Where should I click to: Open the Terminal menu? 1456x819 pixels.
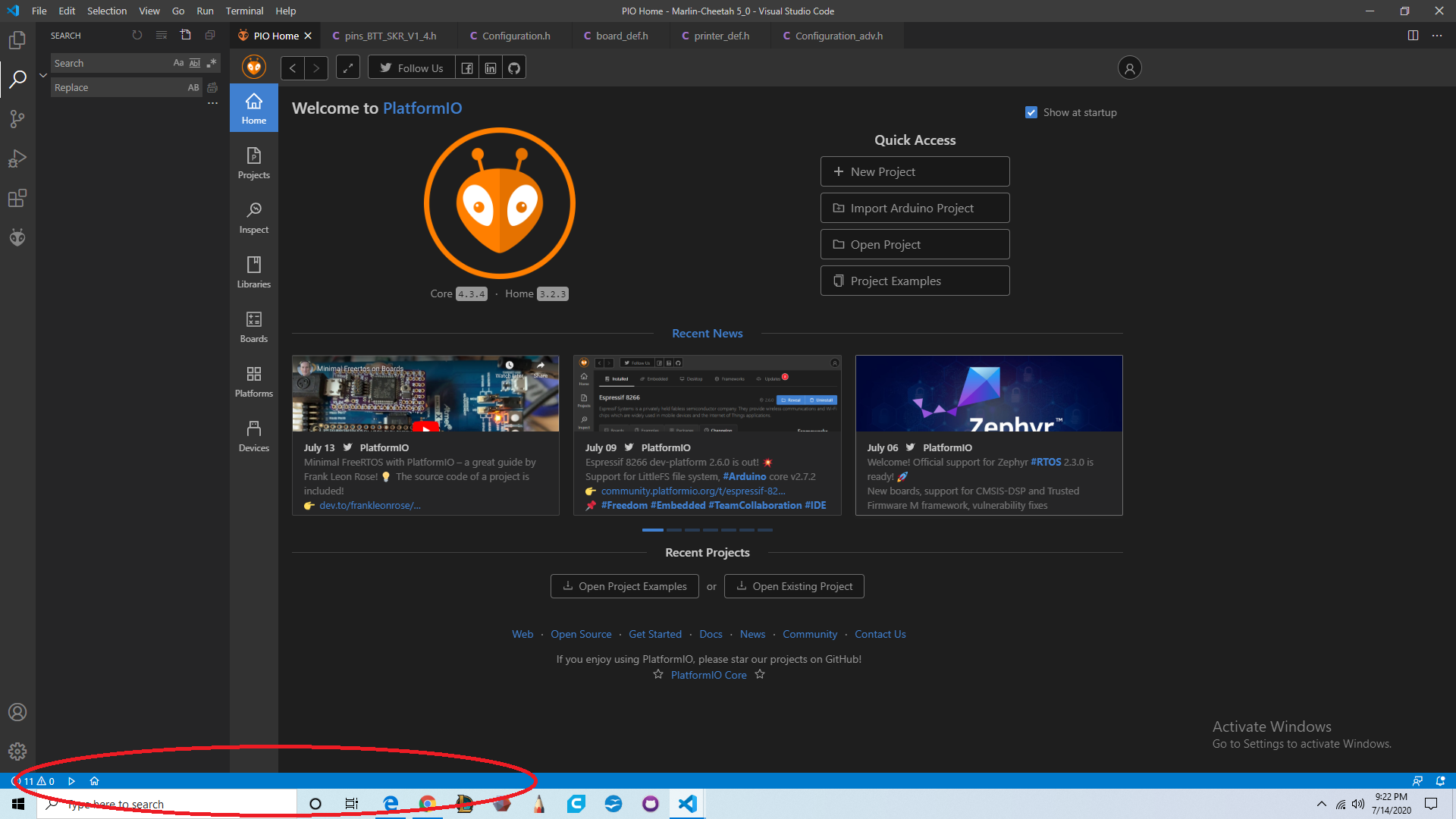coord(244,11)
